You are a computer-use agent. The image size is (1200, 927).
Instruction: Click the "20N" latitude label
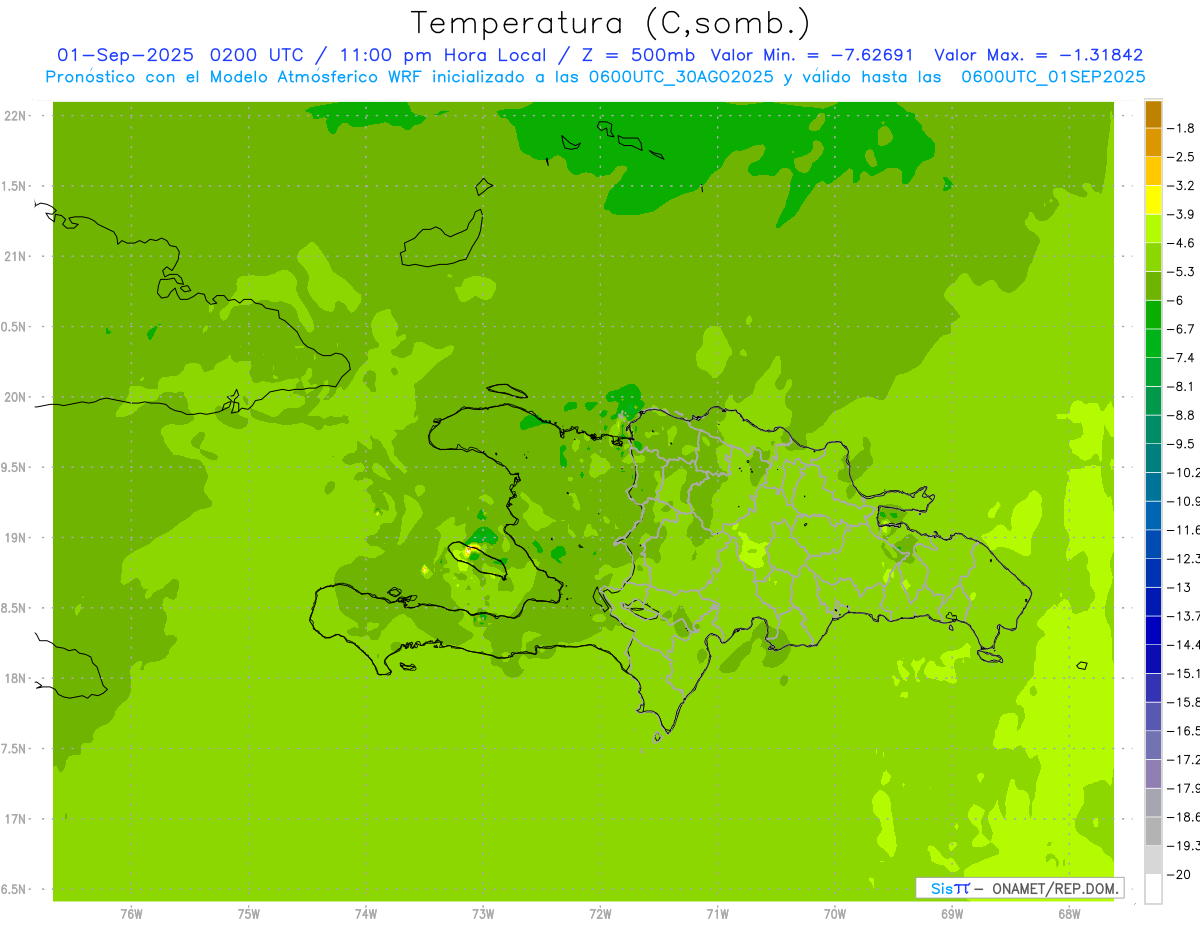pyautogui.click(x=15, y=397)
